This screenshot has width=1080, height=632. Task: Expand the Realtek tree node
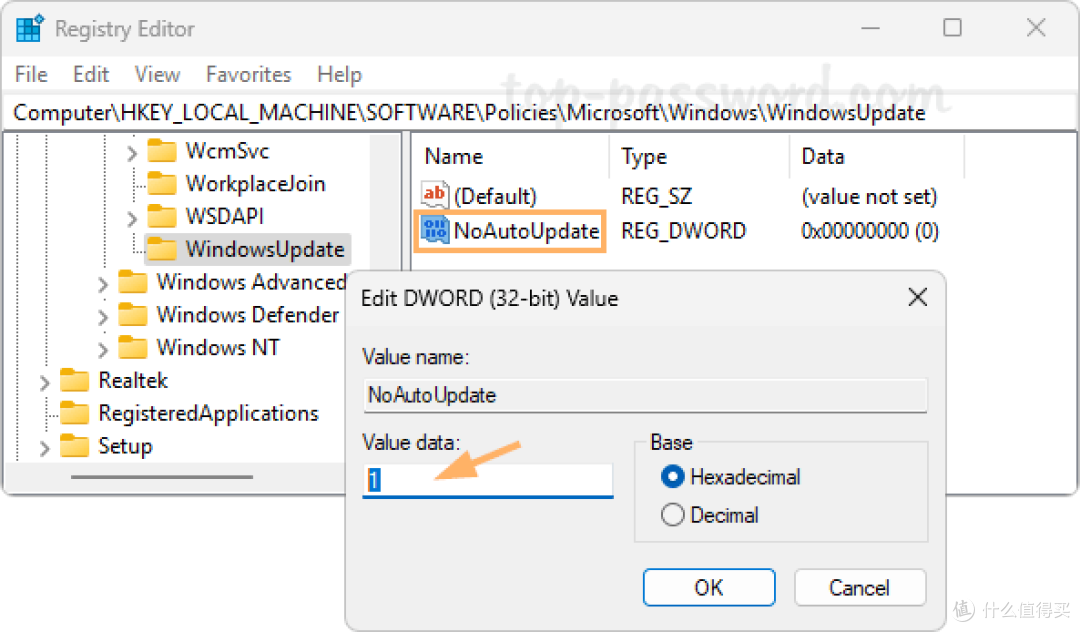[x=44, y=382]
